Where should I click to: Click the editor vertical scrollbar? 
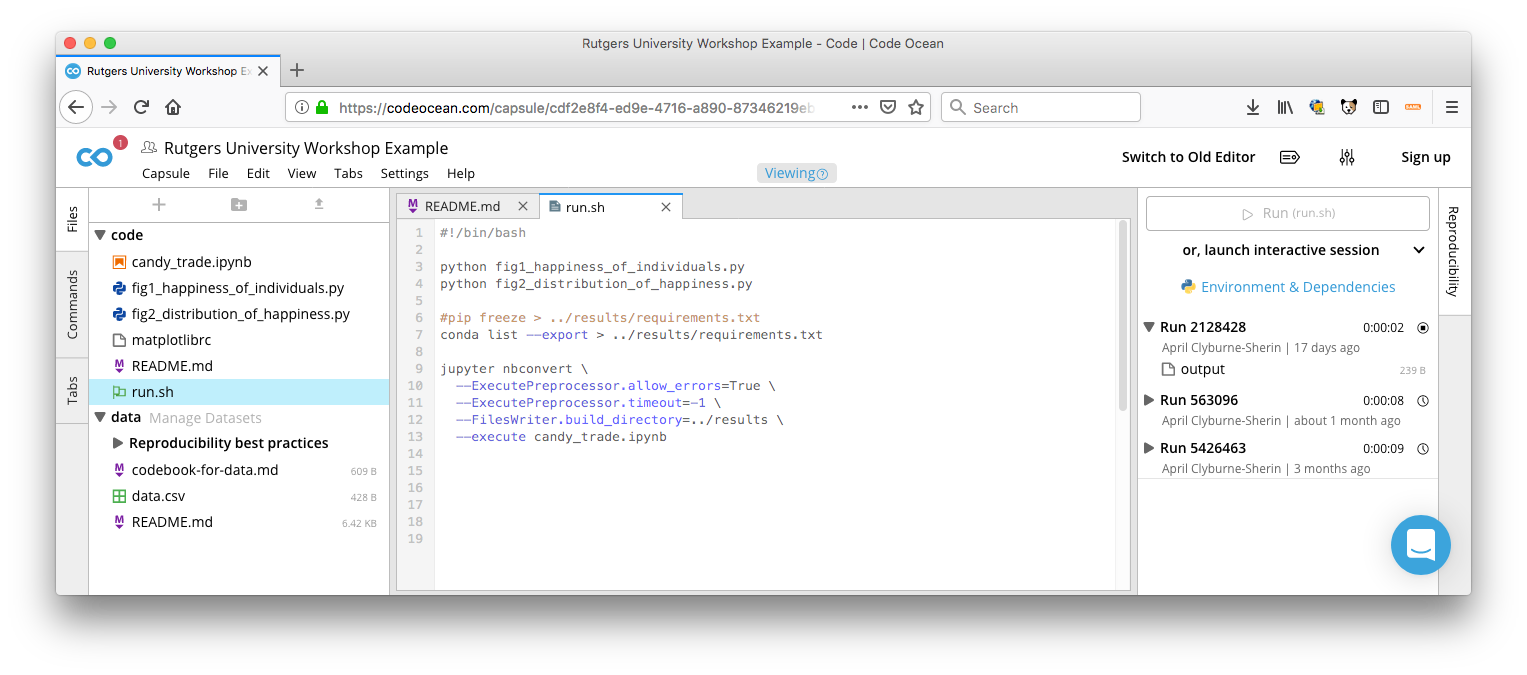click(1123, 315)
